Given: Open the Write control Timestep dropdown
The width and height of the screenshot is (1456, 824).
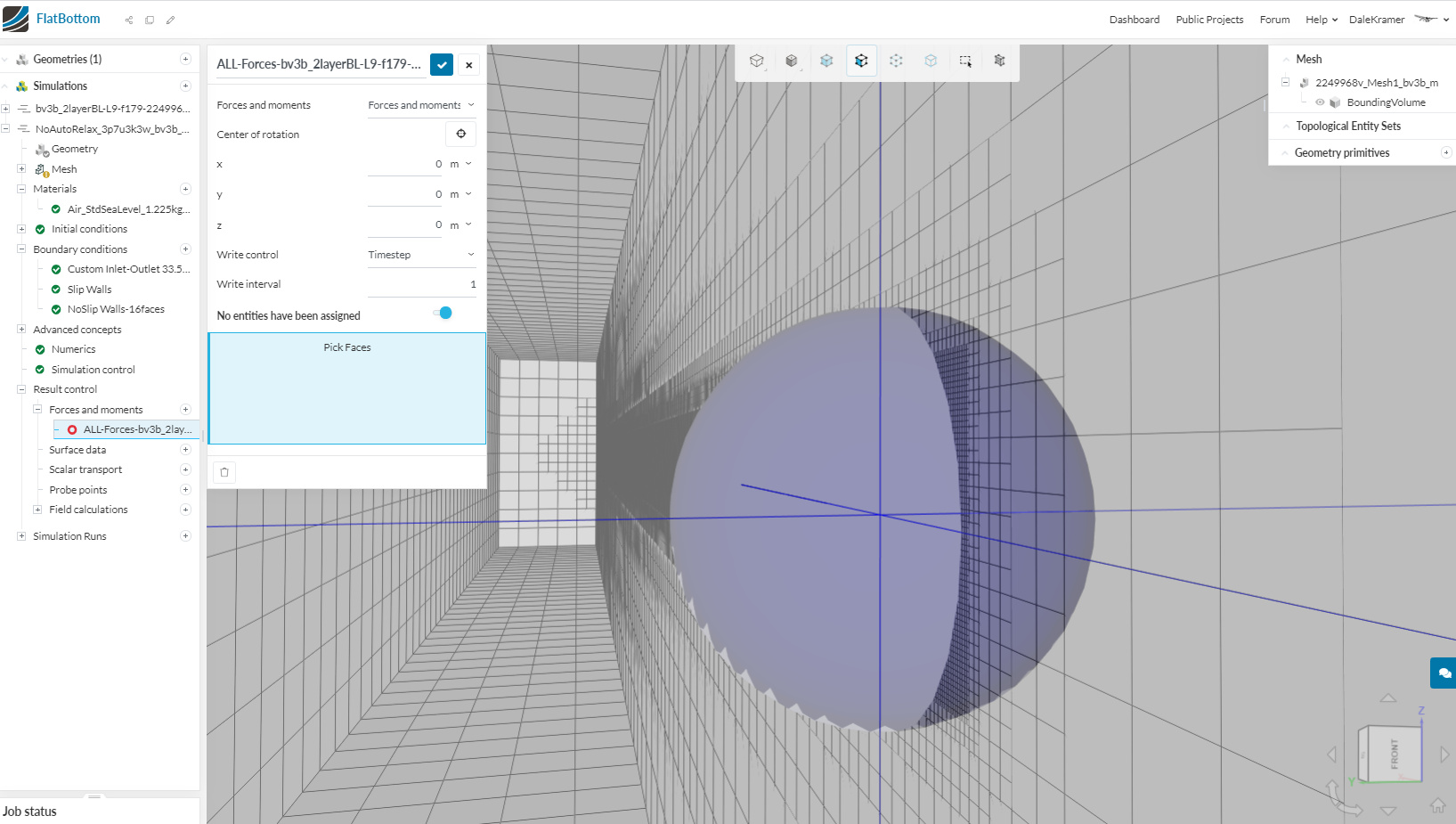Looking at the screenshot, I should [421, 255].
